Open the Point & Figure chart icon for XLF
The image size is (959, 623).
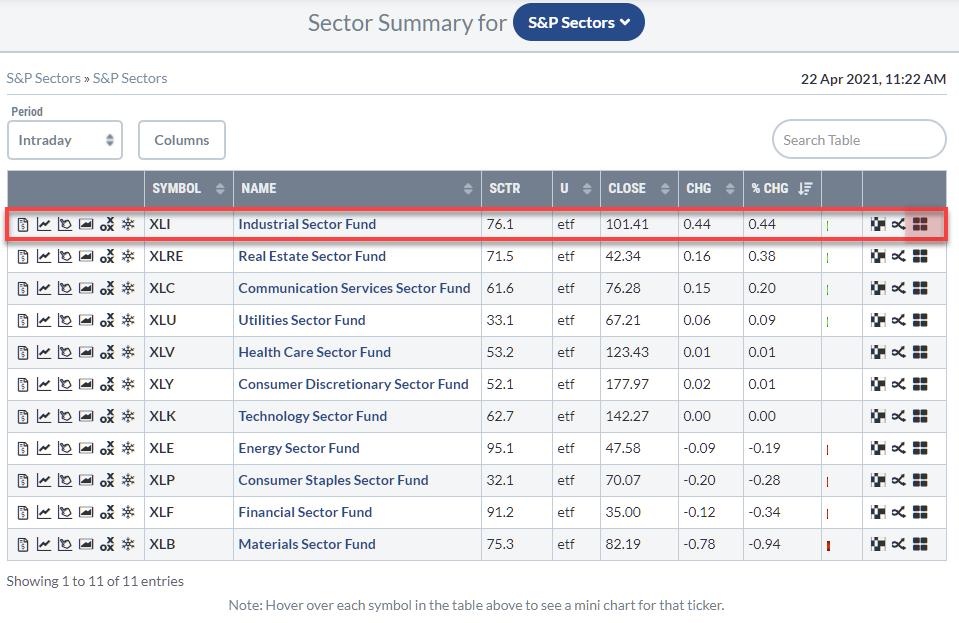pos(107,513)
